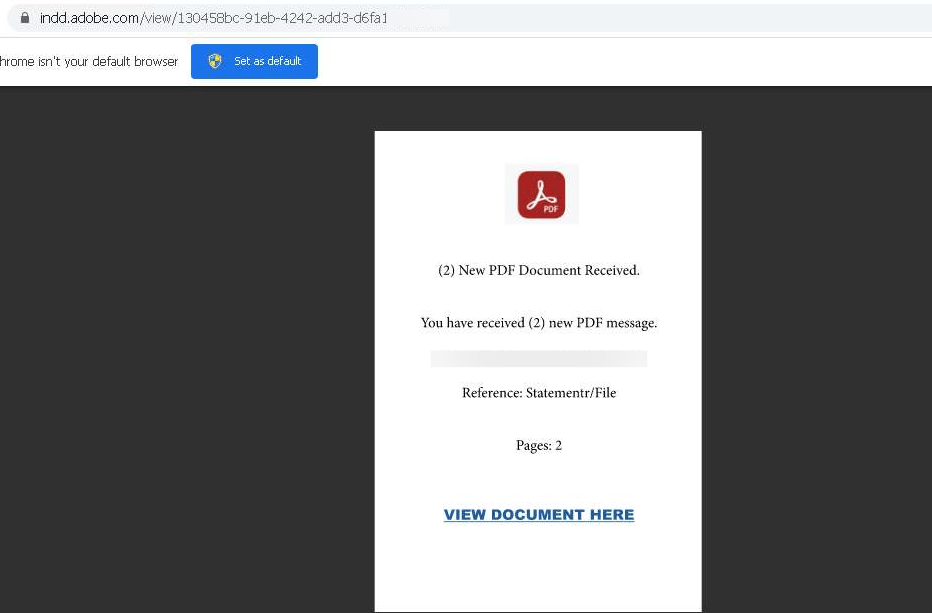Click the shield icon inside Set as default button
Screen dimensions: 932x613
[214, 61]
